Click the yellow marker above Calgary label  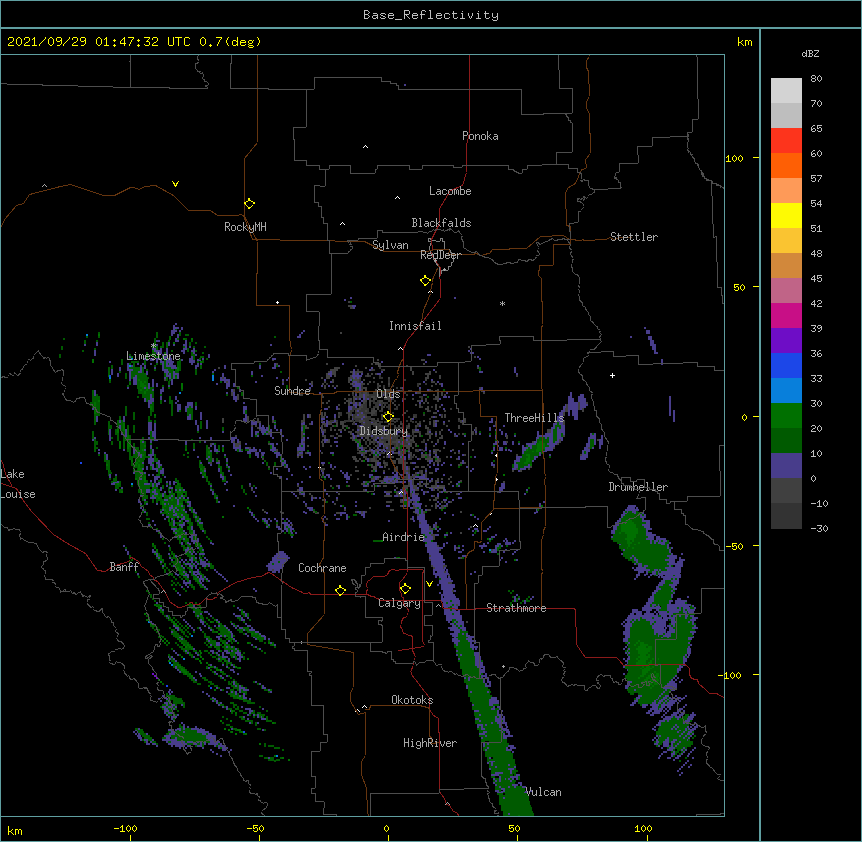(405, 588)
